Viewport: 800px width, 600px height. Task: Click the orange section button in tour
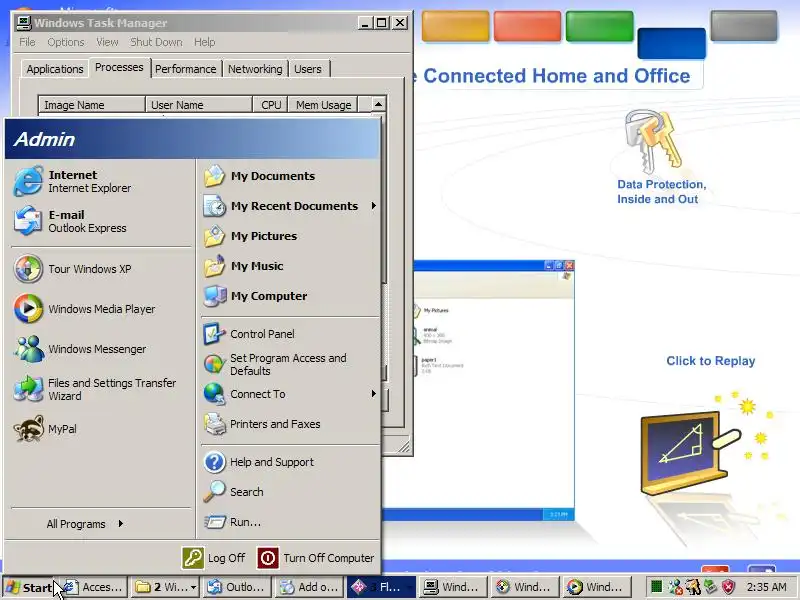[x=455, y=27]
